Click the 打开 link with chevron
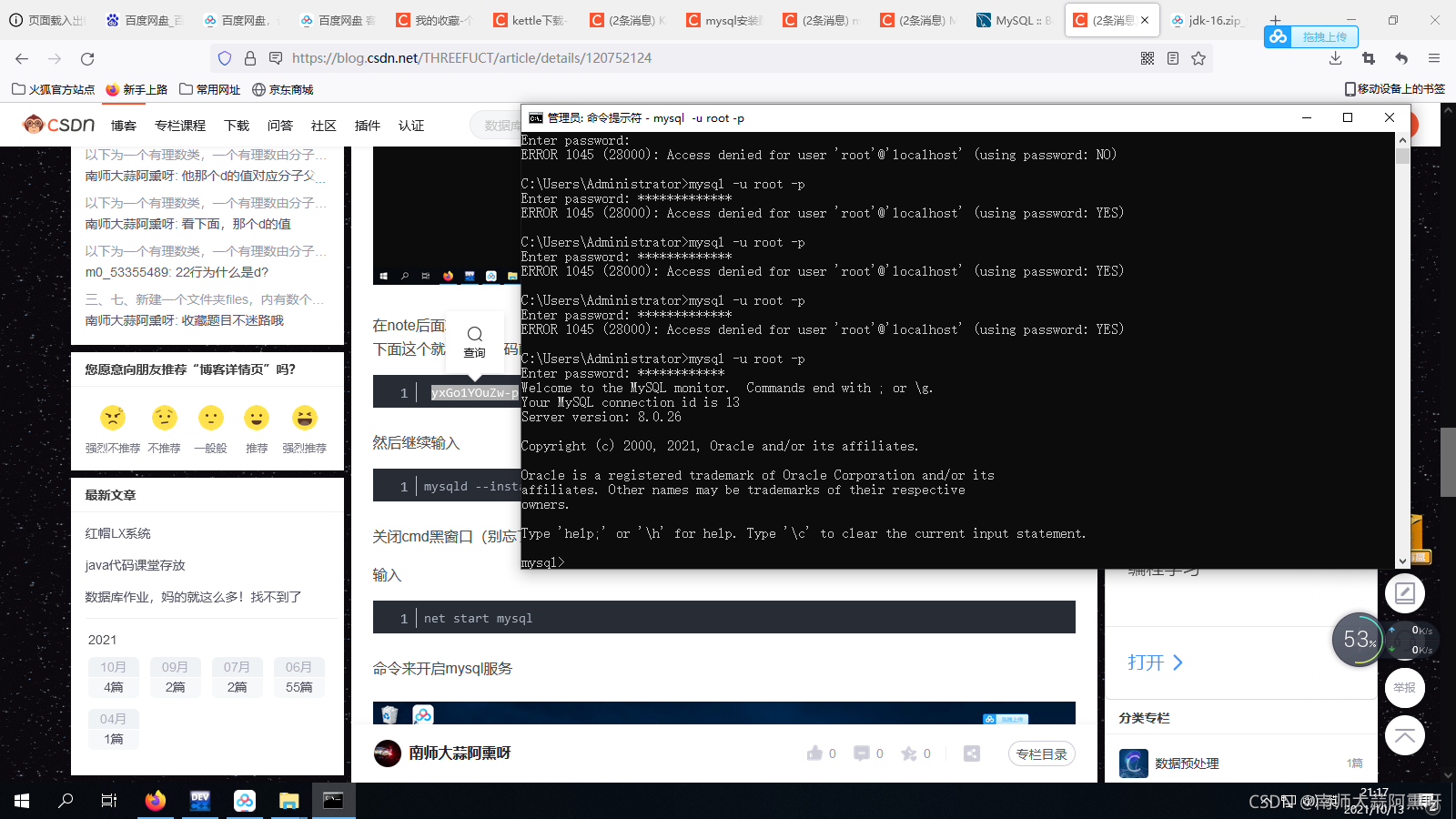The width and height of the screenshot is (1456, 819). [x=1155, y=662]
